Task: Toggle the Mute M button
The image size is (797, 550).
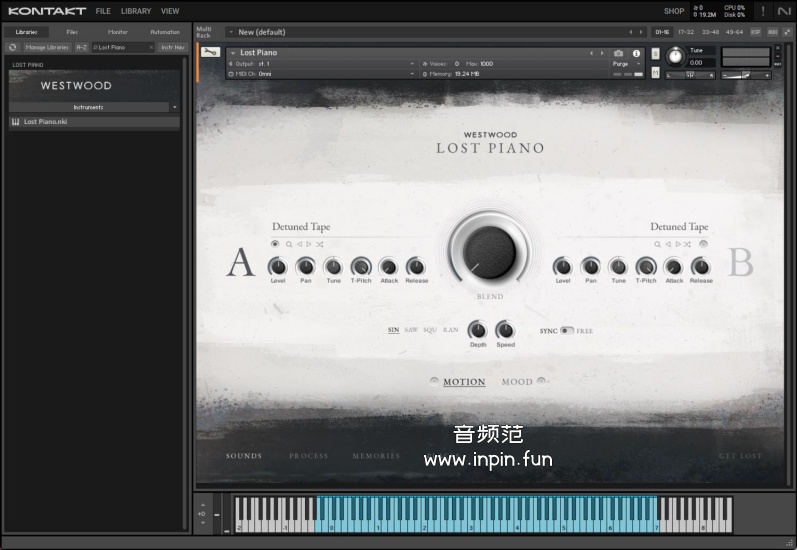Action: pyautogui.click(x=656, y=73)
